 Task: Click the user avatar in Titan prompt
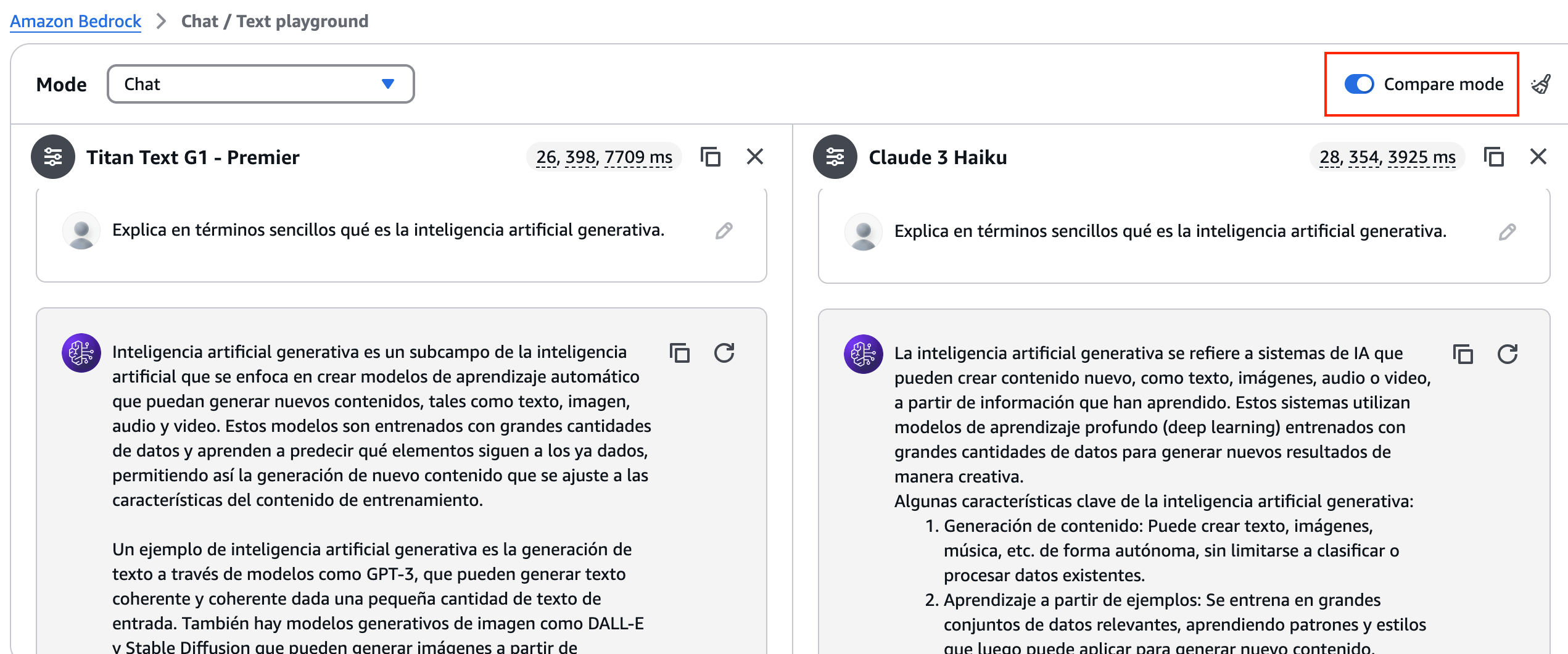[x=81, y=231]
